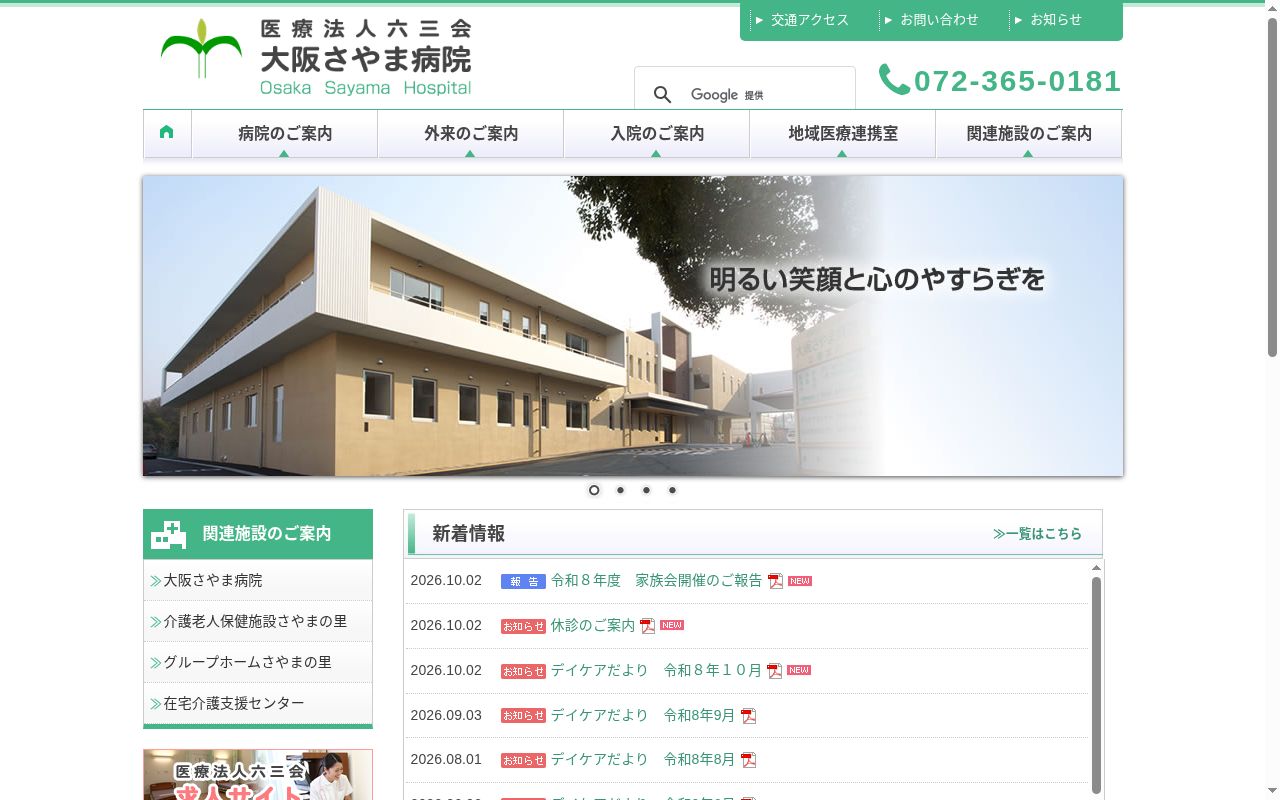The width and height of the screenshot is (1280, 800).
Task: Open PDF icon beside 令和８年１０月 デイケアだより
Action: (775, 671)
